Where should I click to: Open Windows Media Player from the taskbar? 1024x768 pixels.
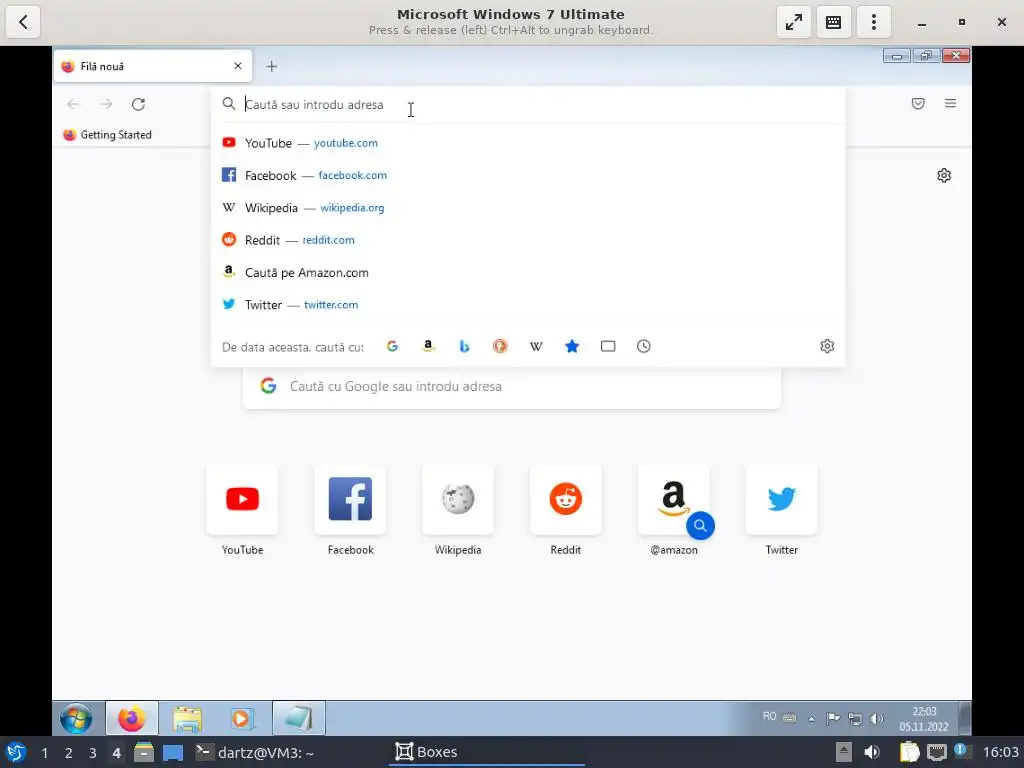click(x=242, y=718)
